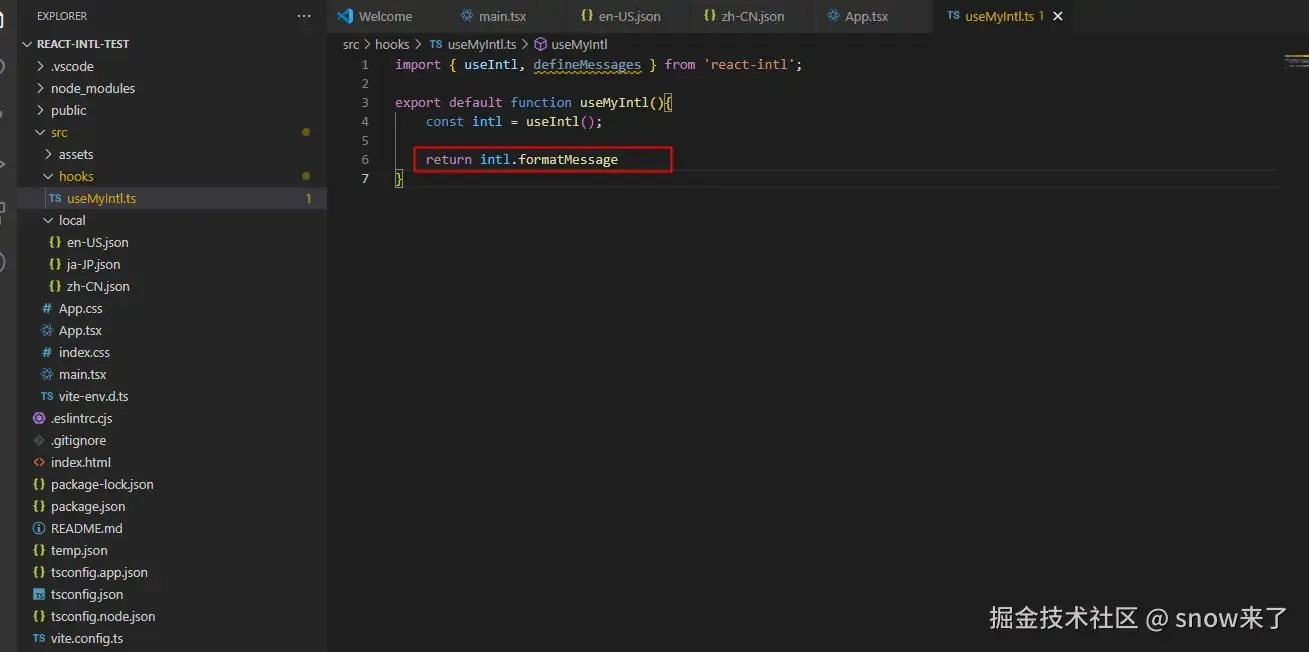Click the EXPLORER panel title

pos(62,16)
